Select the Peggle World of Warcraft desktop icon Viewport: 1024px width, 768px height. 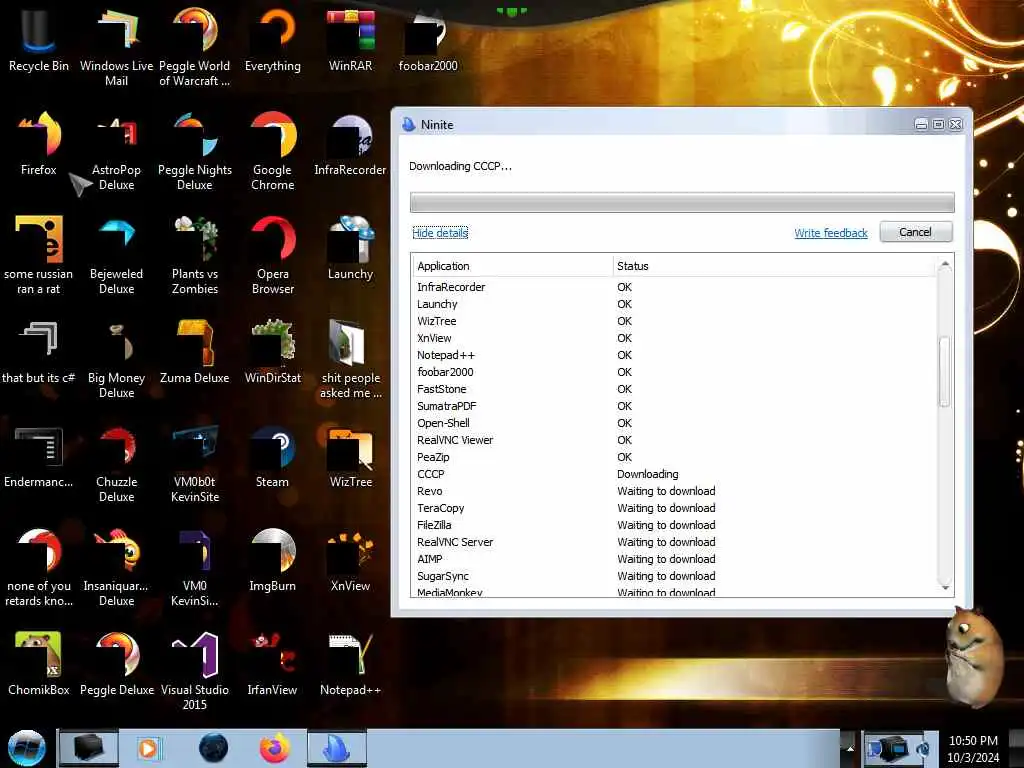click(x=195, y=47)
